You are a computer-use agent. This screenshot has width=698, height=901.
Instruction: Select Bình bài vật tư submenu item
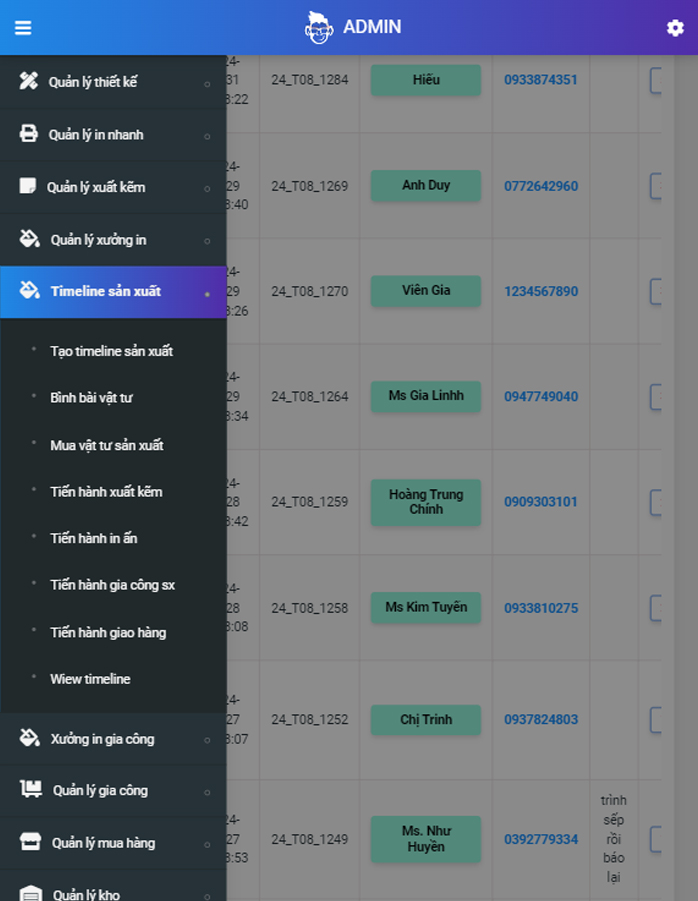pos(91,398)
